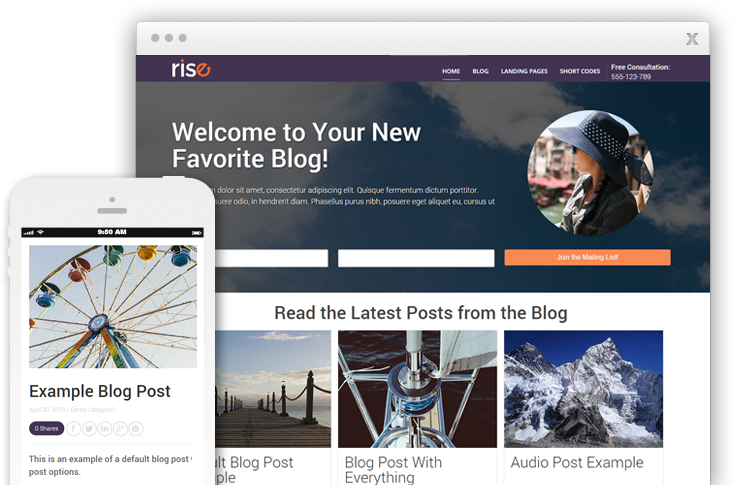
Task: Focus the middle signup input field
Action: pos(416,258)
